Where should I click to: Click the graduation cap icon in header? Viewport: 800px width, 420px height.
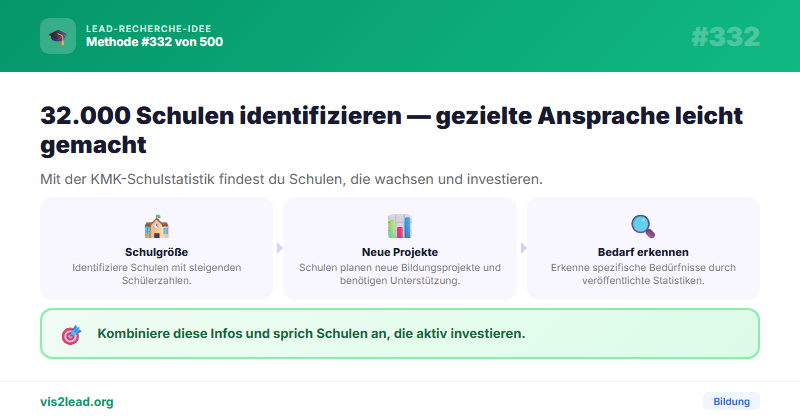click(58, 36)
